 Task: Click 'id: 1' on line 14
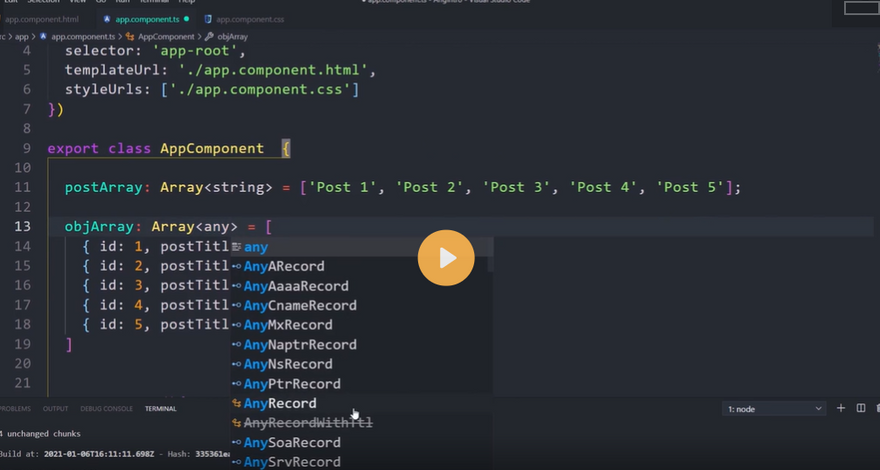click(x=122, y=247)
